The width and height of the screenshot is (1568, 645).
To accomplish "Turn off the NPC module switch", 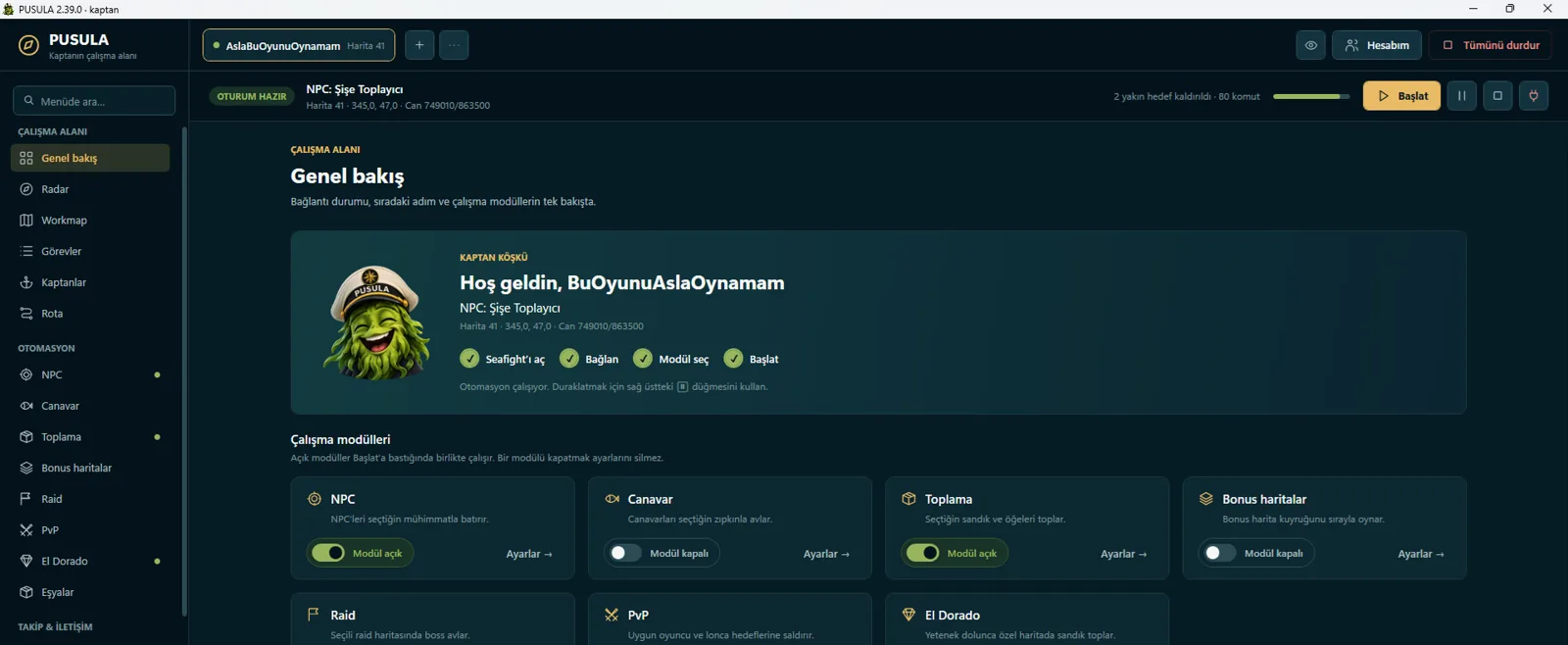I will point(328,553).
